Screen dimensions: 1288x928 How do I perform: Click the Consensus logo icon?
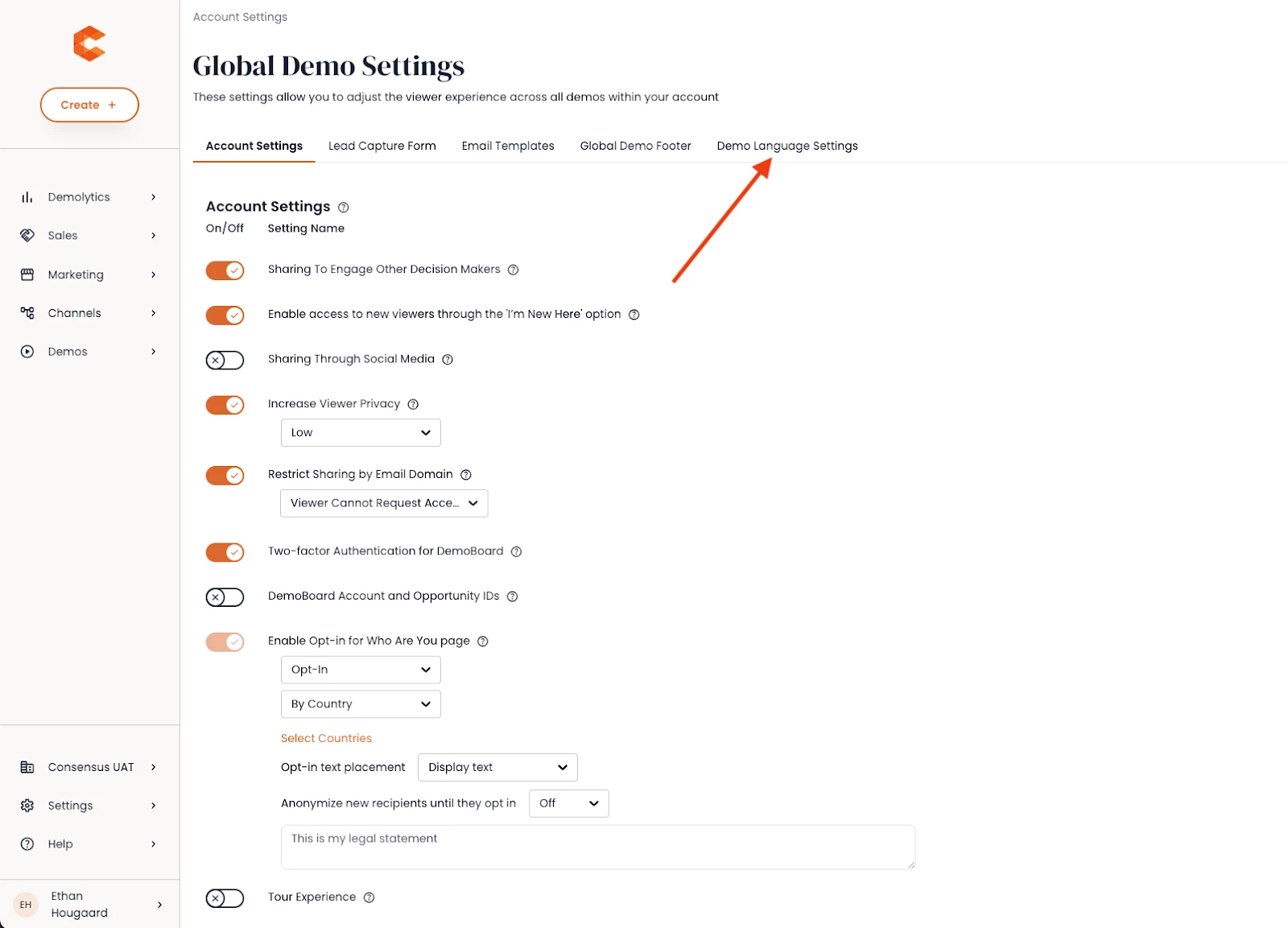pos(89,43)
